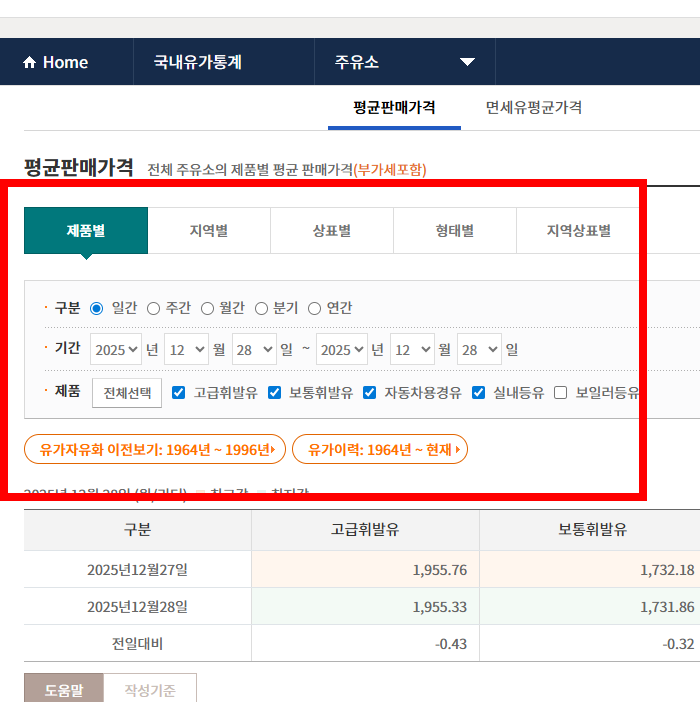Screen dimensions: 700x702
Task: Click the 1,955.33 price cell
Action: tap(365, 607)
